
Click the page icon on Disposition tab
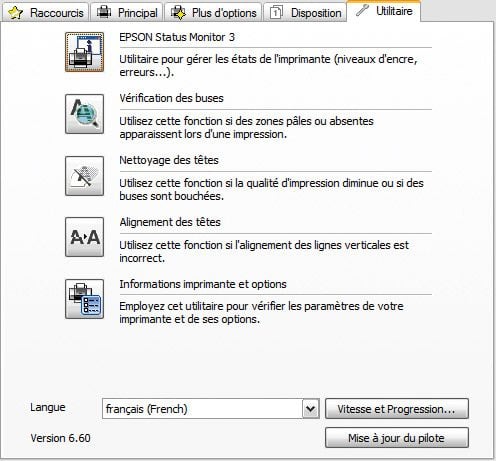[x=276, y=13]
